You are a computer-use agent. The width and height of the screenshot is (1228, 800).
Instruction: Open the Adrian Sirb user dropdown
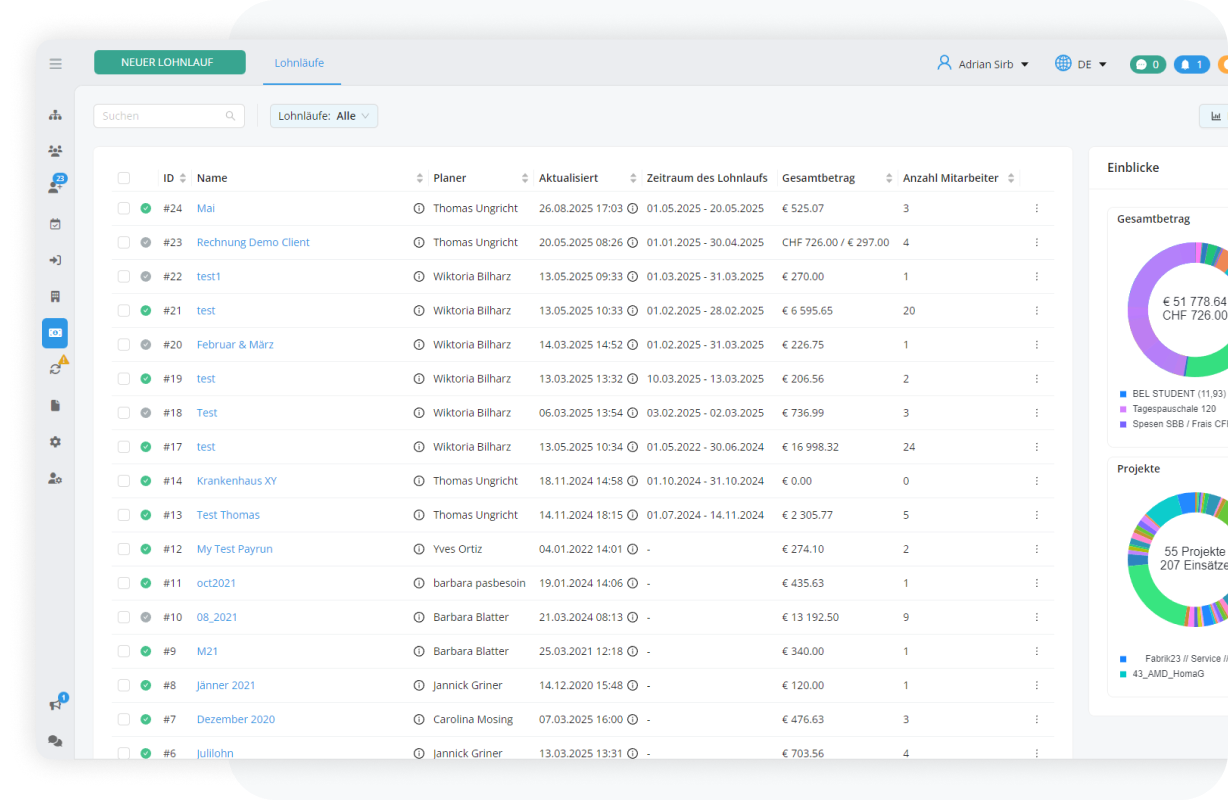(983, 64)
